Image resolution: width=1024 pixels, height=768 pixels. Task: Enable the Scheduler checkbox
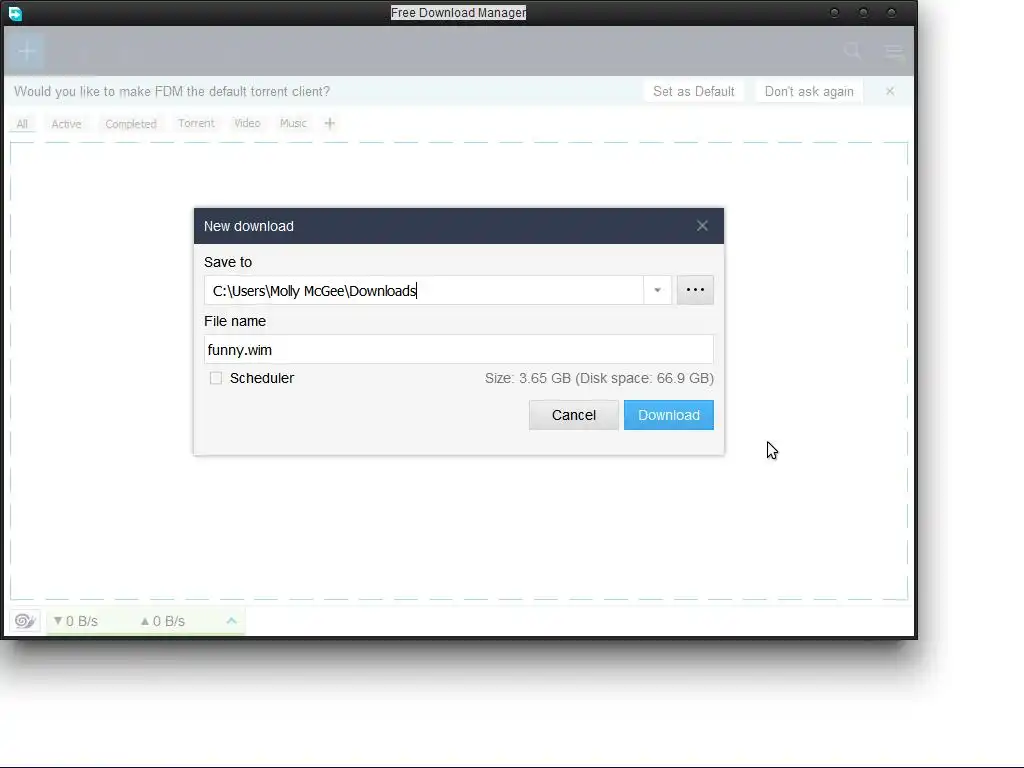coord(216,378)
